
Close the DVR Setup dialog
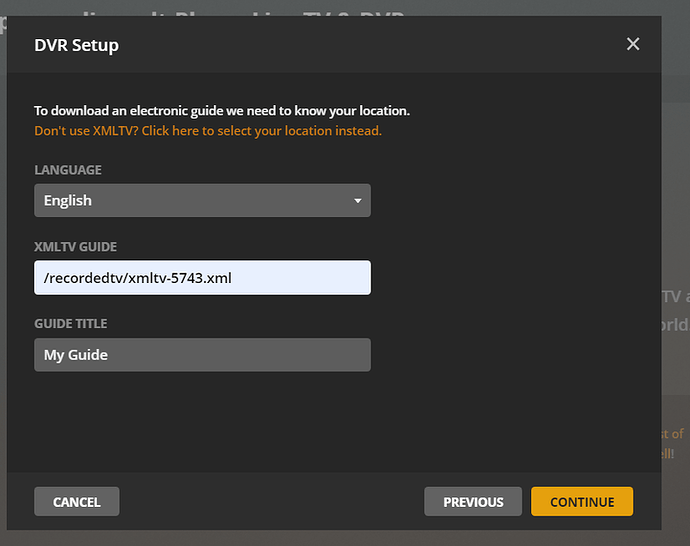tap(632, 44)
